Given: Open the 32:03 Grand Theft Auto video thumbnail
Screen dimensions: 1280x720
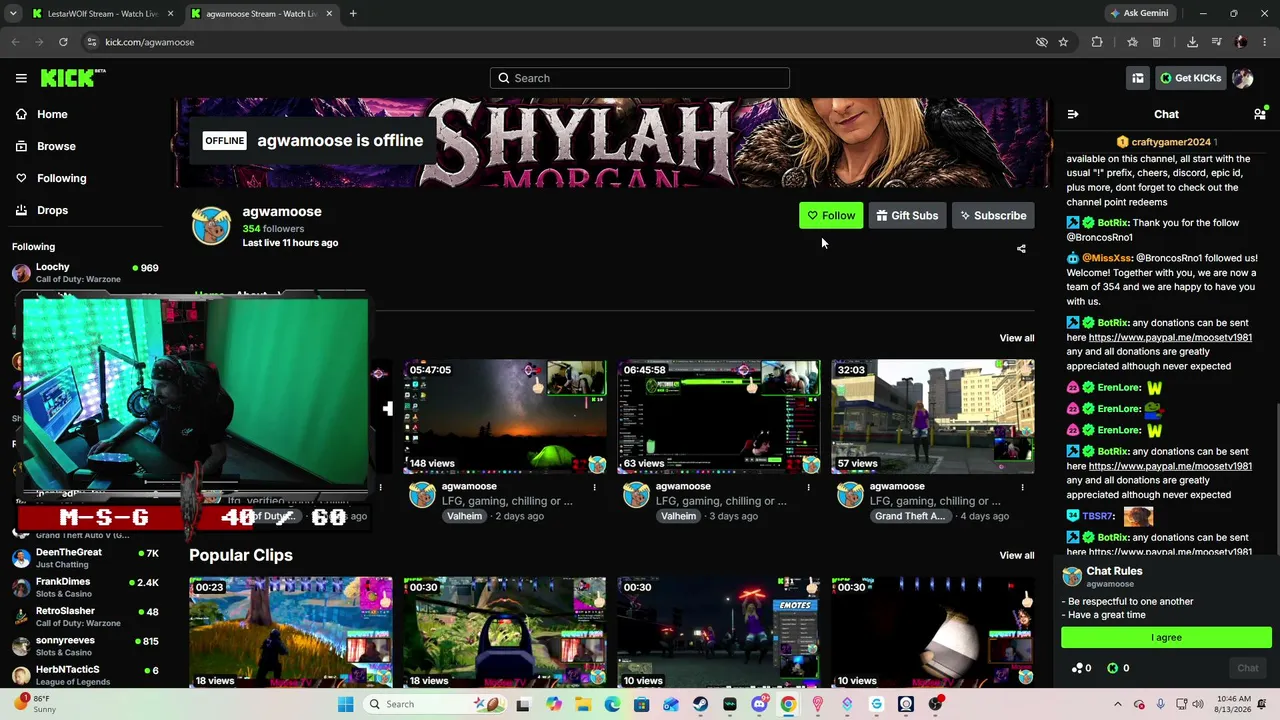Looking at the screenshot, I should [x=933, y=417].
